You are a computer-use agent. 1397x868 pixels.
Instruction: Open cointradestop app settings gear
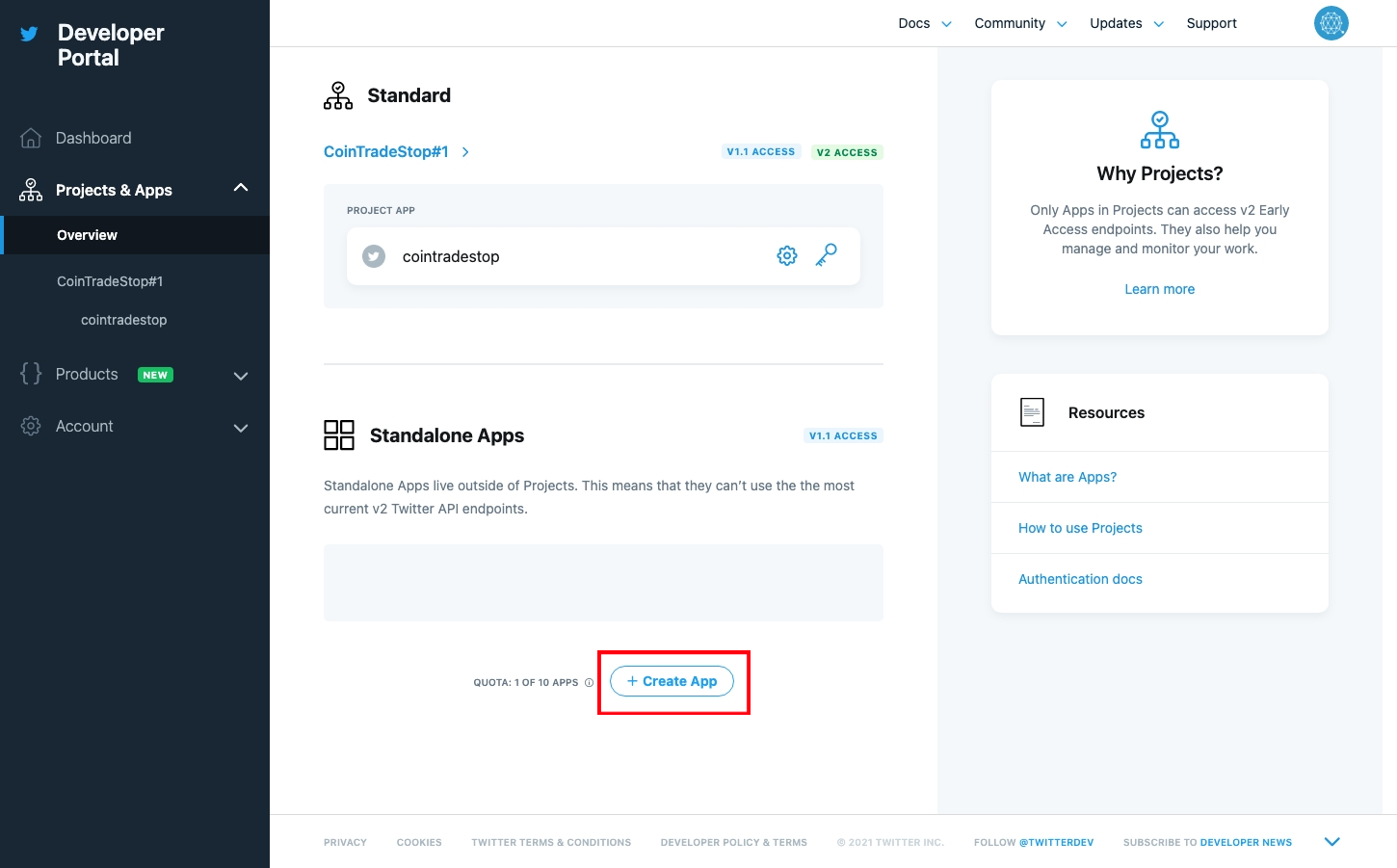coord(787,255)
